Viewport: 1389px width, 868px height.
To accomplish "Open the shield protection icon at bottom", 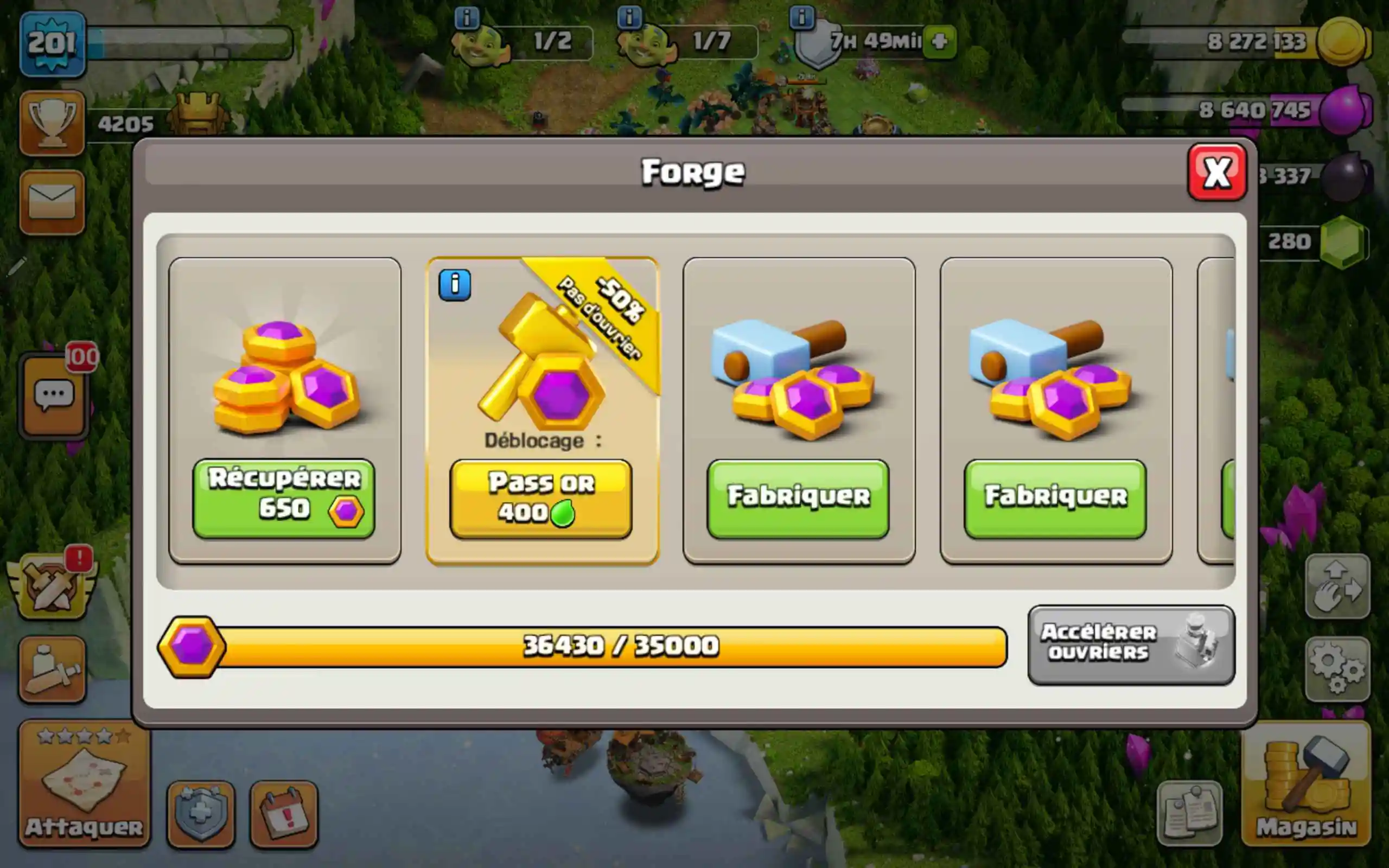I will (201, 814).
